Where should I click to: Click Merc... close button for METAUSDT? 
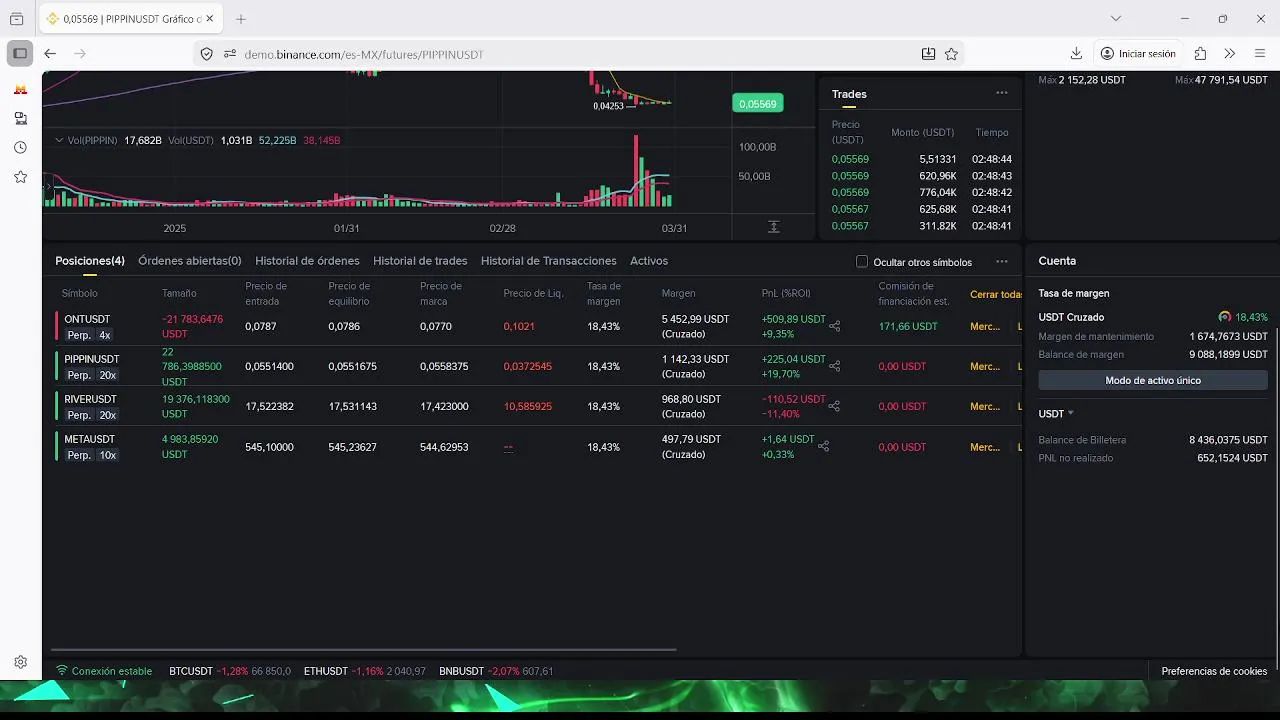click(985, 447)
